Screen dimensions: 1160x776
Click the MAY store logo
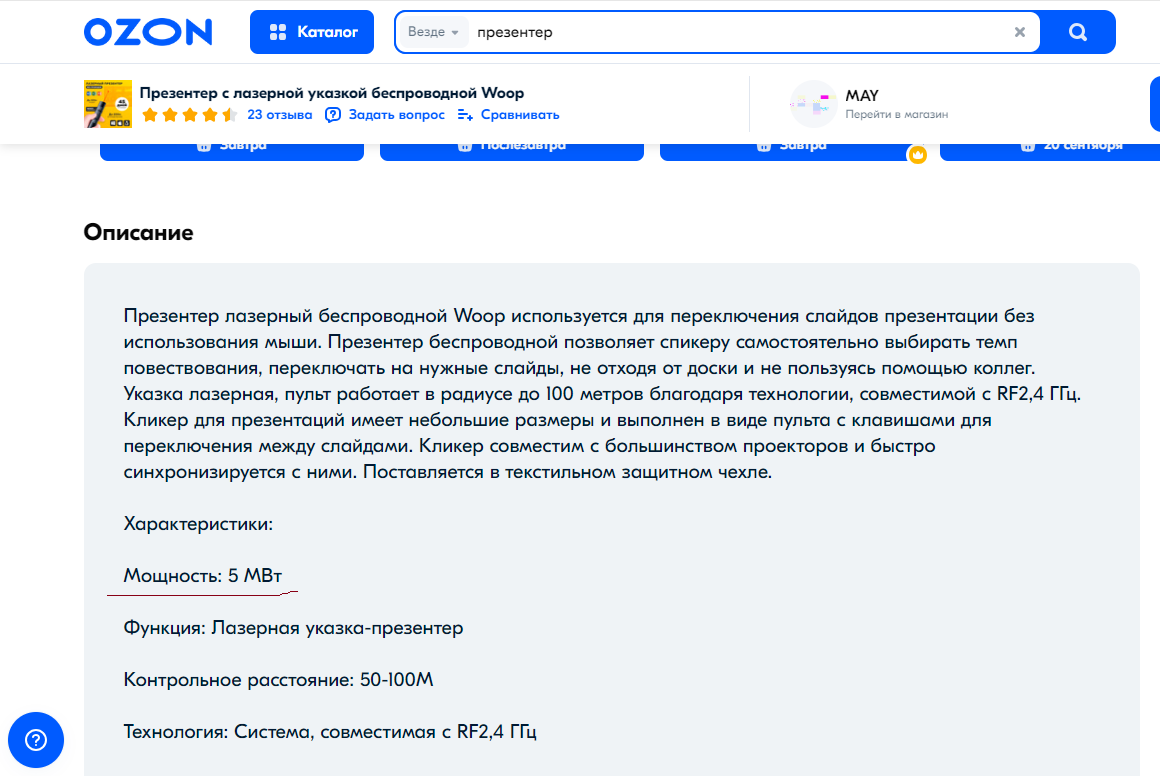point(813,104)
